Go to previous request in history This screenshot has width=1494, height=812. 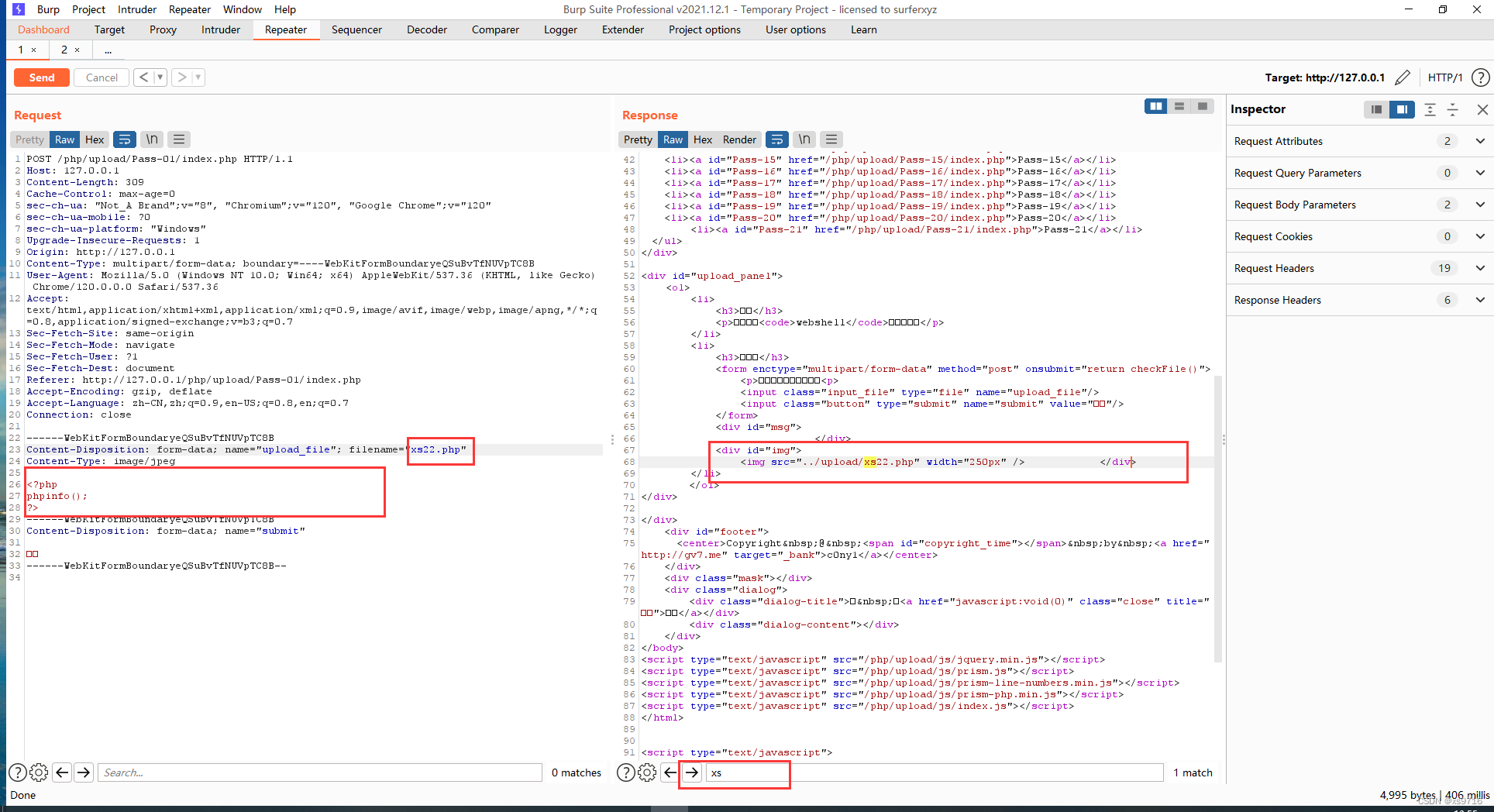144,77
